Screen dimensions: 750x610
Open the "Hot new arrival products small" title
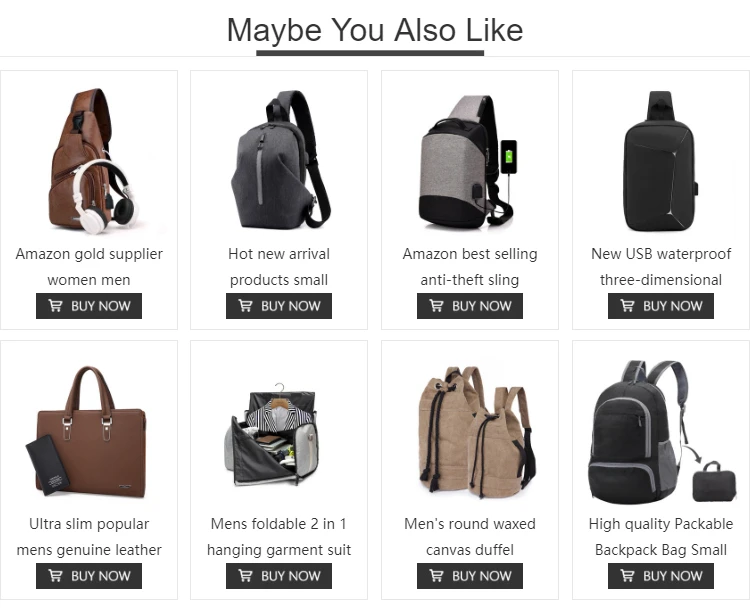point(279,266)
